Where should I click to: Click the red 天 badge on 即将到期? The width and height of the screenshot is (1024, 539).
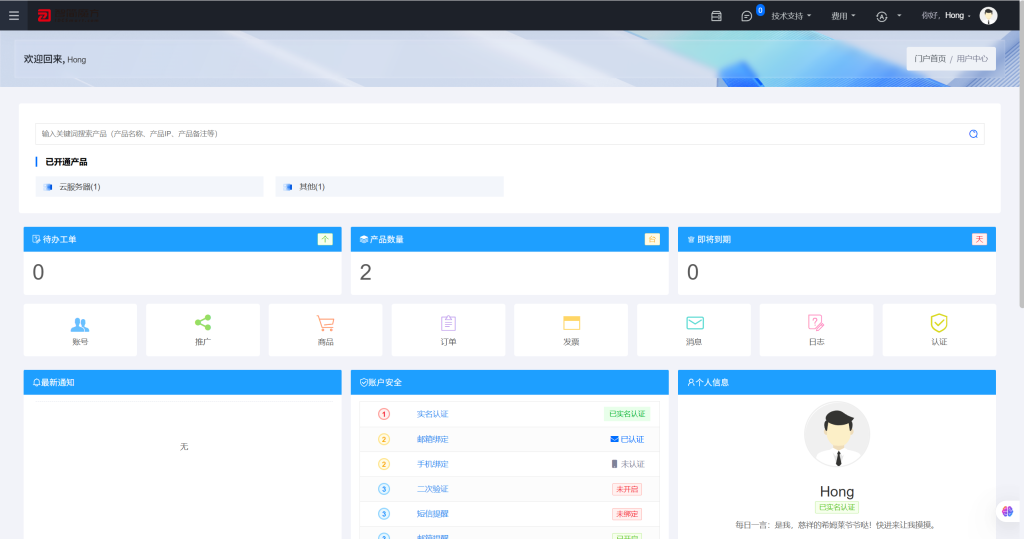click(x=979, y=239)
